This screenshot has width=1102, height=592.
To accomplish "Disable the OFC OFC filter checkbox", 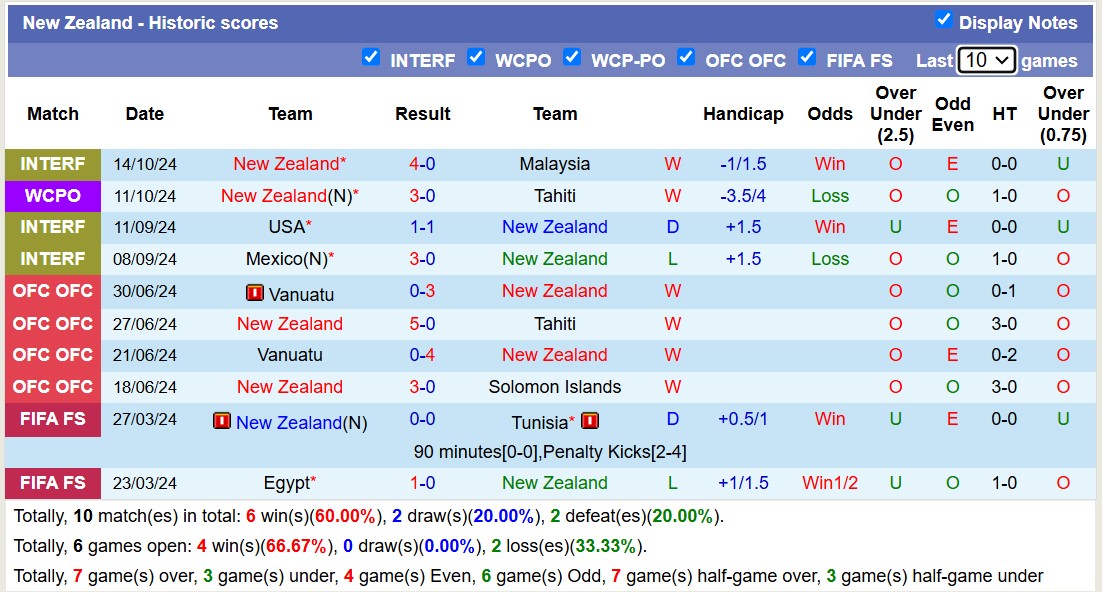I will pyautogui.click(x=686, y=57).
